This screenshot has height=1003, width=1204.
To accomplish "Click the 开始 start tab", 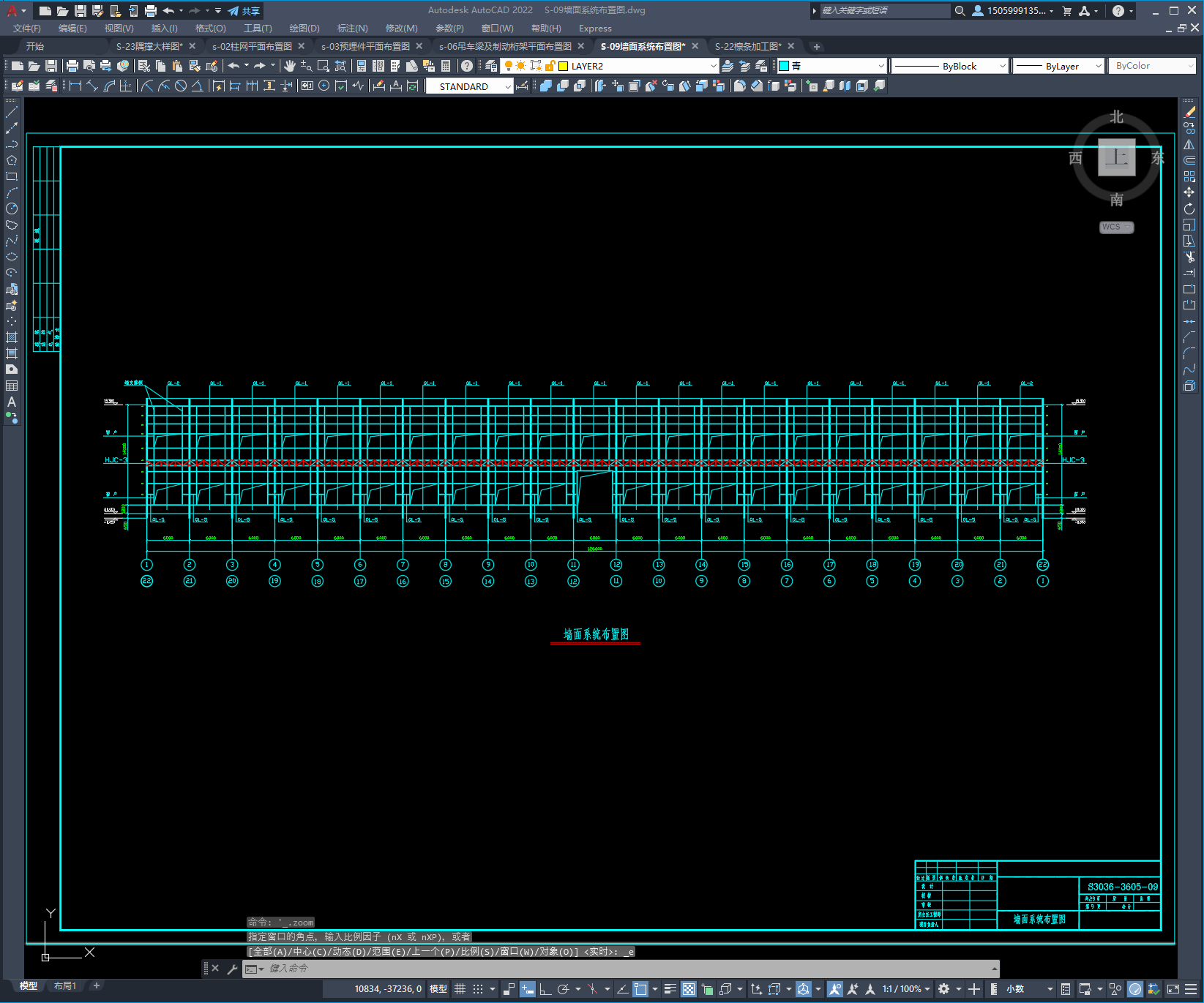I will 35,46.
